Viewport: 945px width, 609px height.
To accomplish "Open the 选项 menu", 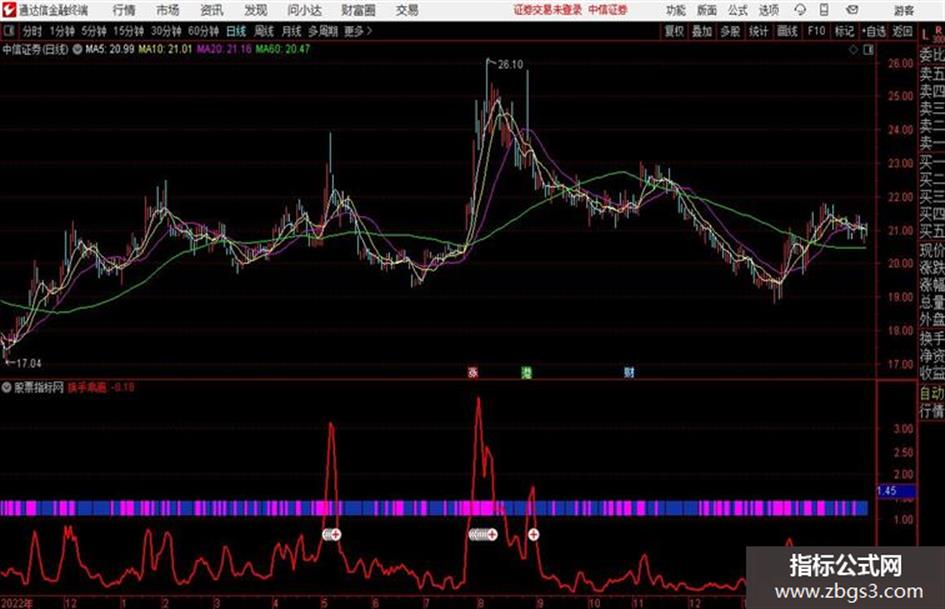I will 768,10.
